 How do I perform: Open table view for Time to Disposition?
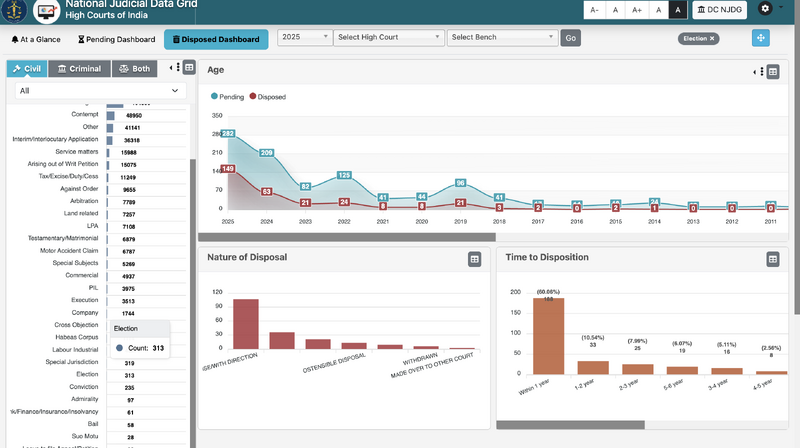[x=773, y=259]
